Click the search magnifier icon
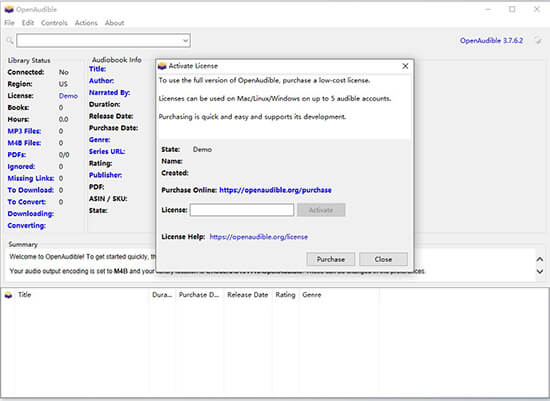550x401 pixels. pos(10,41)
